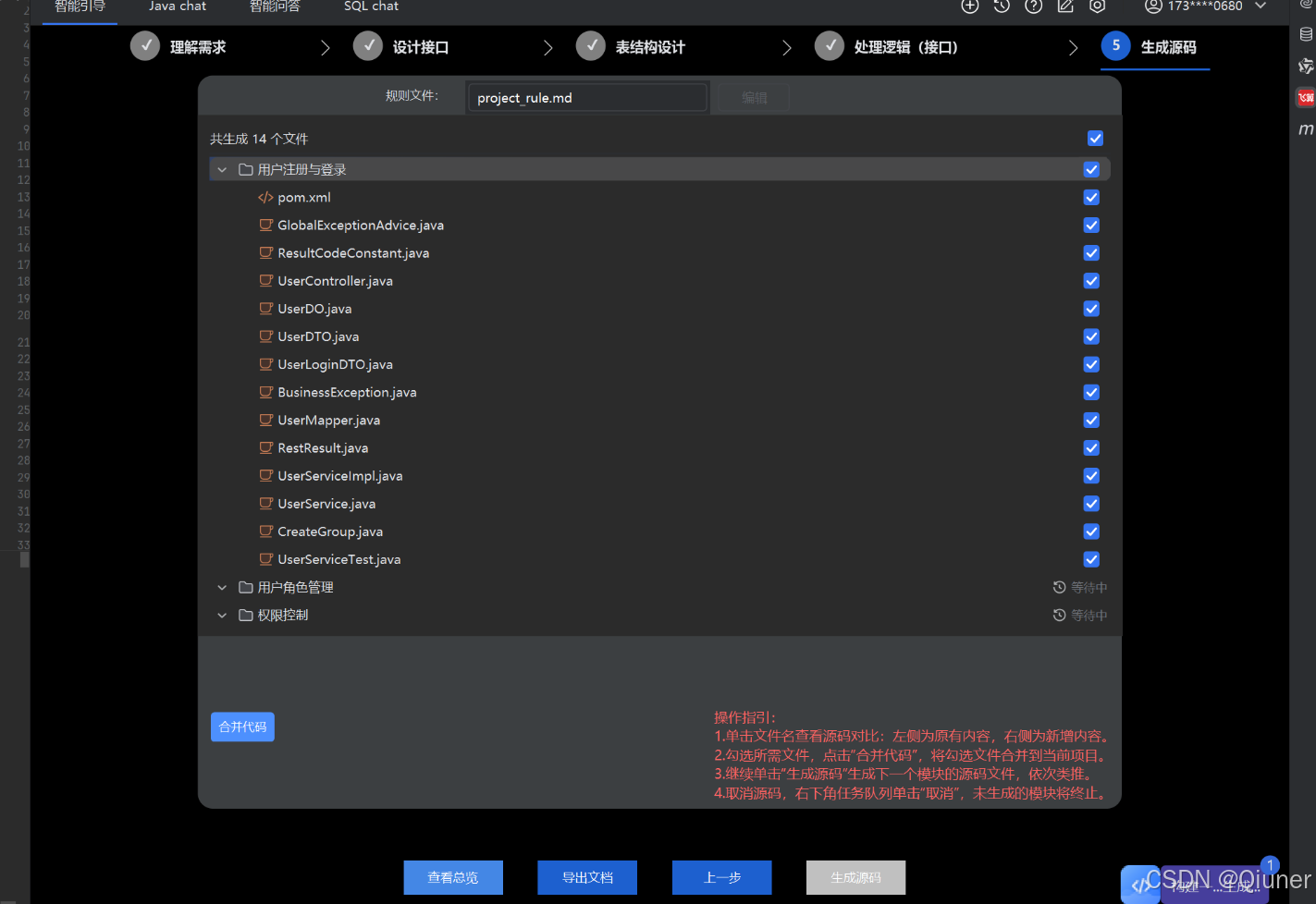Uncheck the select-all checkbox for generated files
1316x904 pixels.
click(1095, 139)
